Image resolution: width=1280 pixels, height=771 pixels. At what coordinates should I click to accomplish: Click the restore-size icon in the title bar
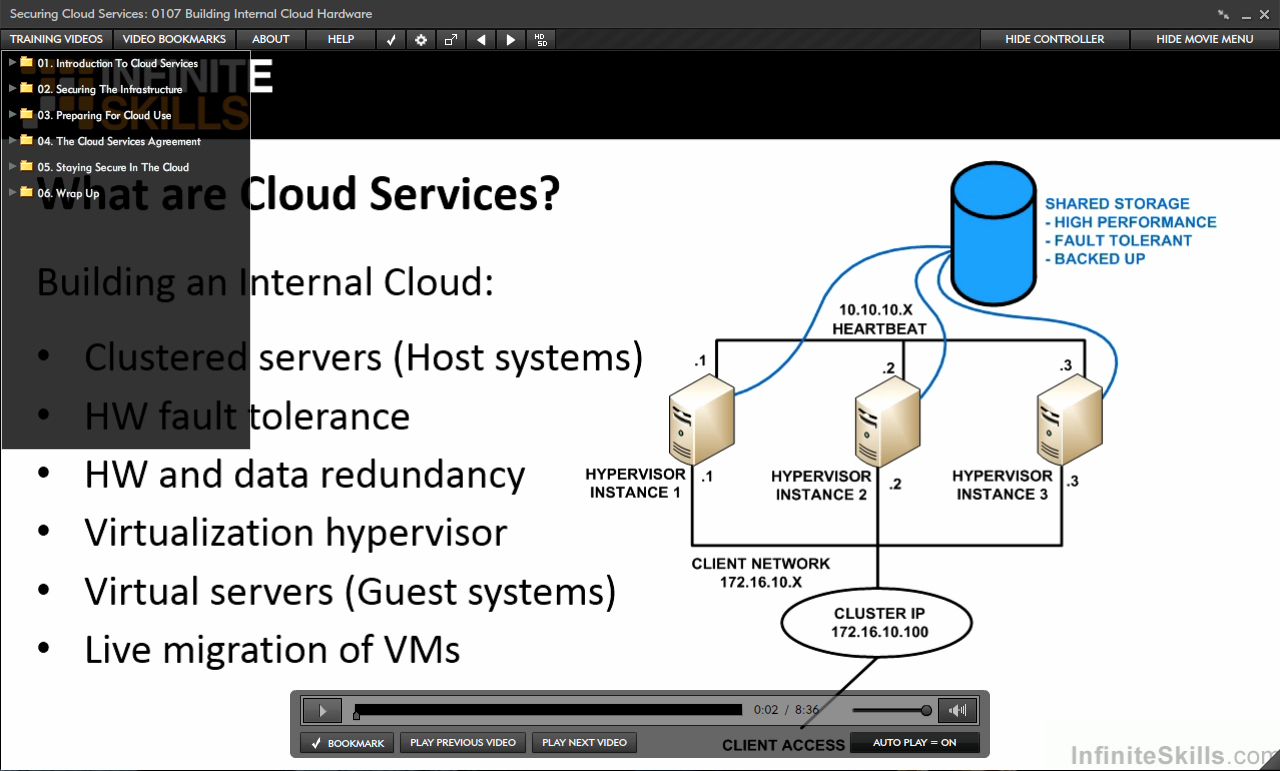tap(1224, 14)
